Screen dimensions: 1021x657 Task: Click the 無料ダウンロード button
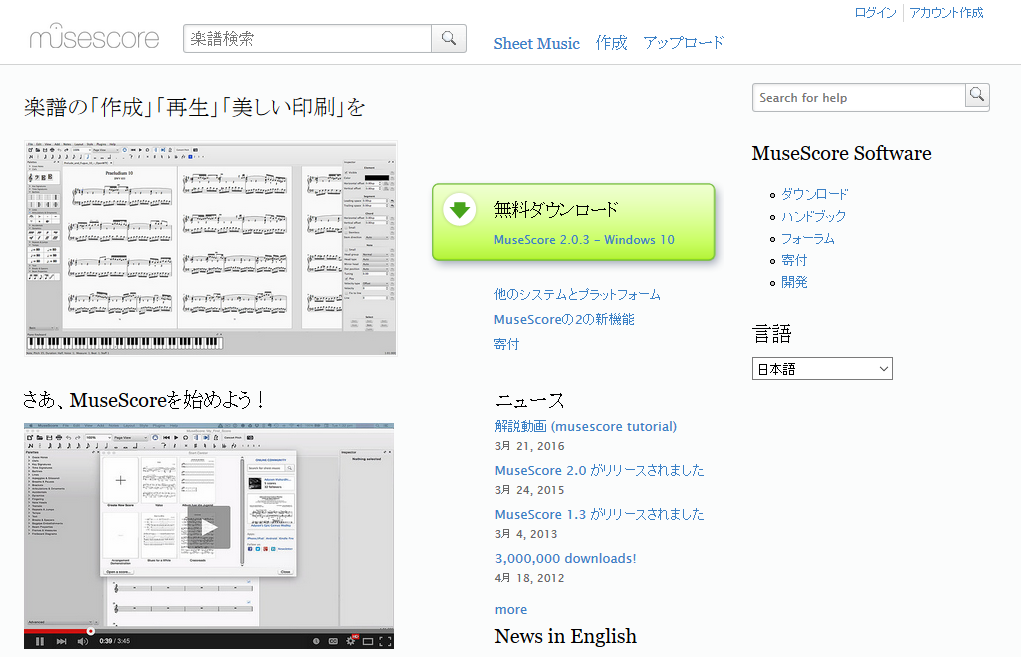tap(574, 222)
